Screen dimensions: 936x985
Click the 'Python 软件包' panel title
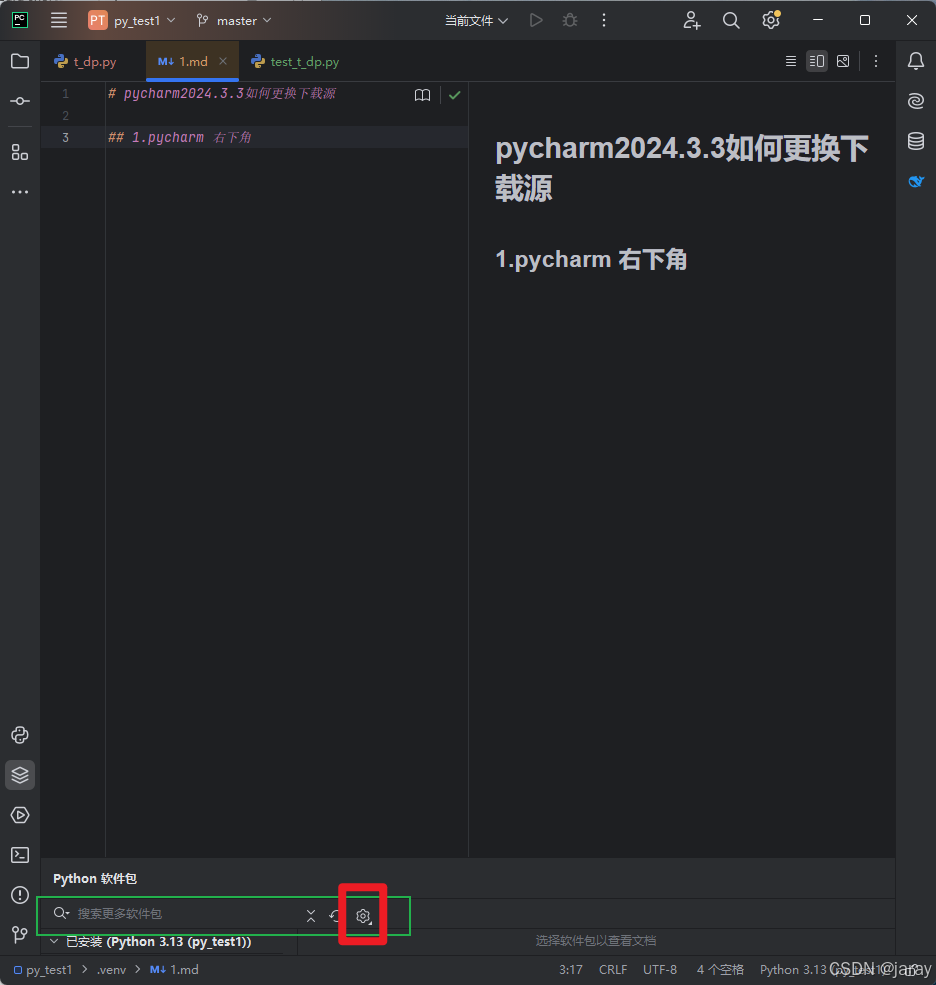tap(95, 878)
